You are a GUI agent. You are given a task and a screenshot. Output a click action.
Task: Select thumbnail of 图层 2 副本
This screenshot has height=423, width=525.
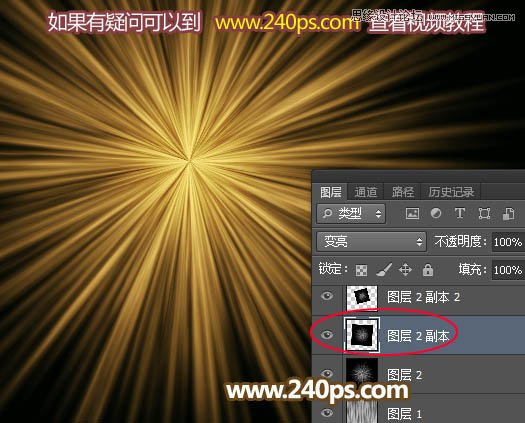(362, 335)
